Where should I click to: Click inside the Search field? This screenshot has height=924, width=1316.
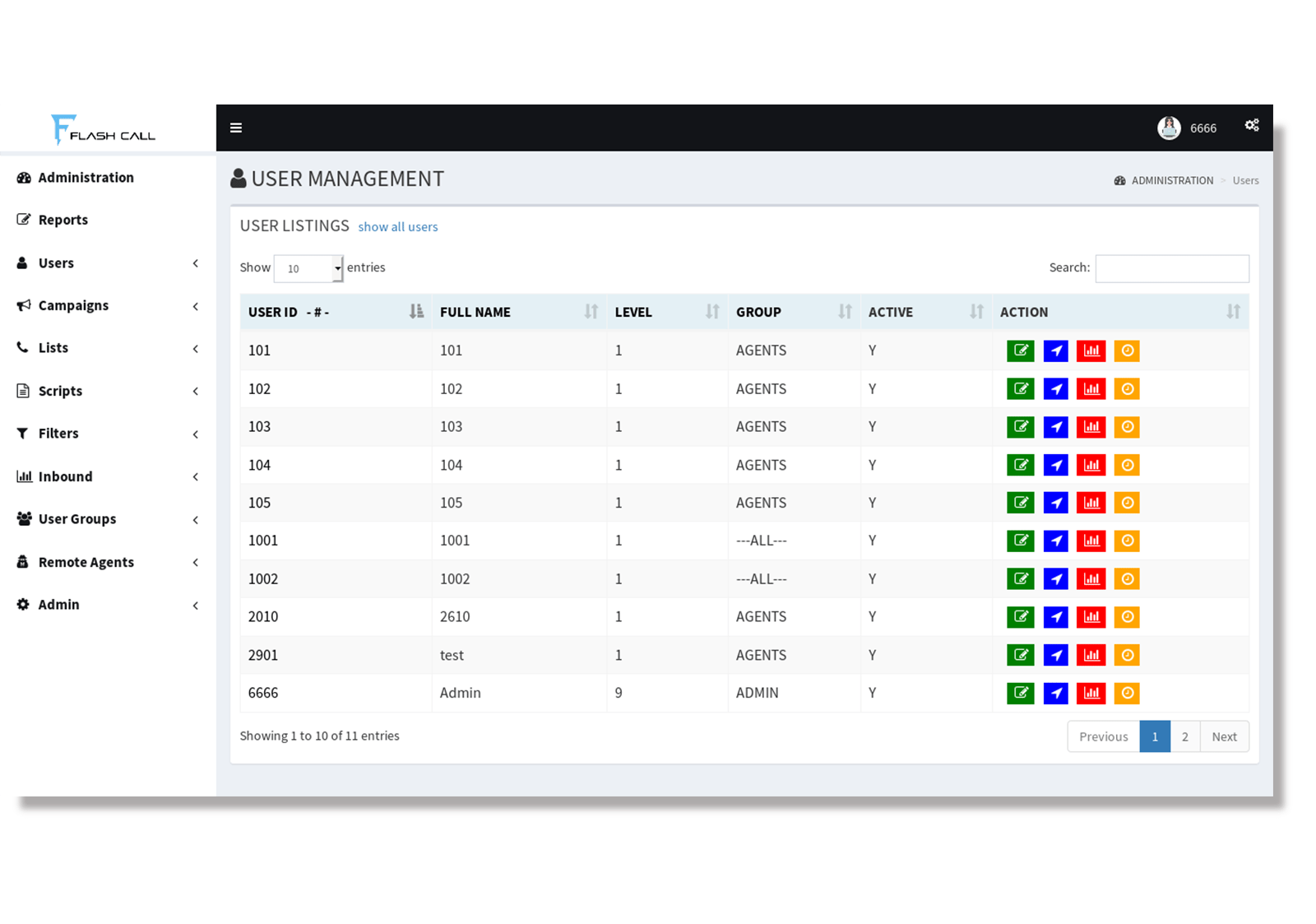coord(1172,267)
